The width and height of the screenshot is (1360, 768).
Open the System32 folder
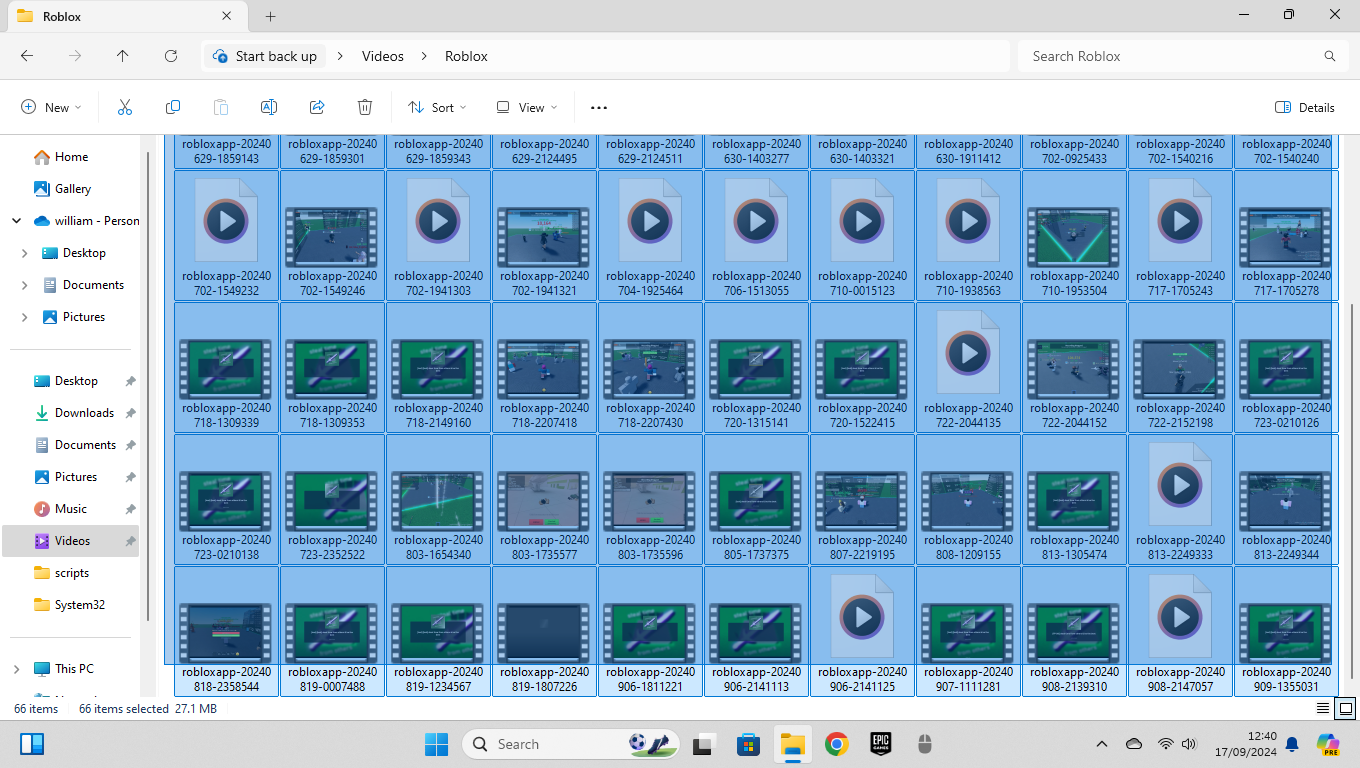point(79,605)
